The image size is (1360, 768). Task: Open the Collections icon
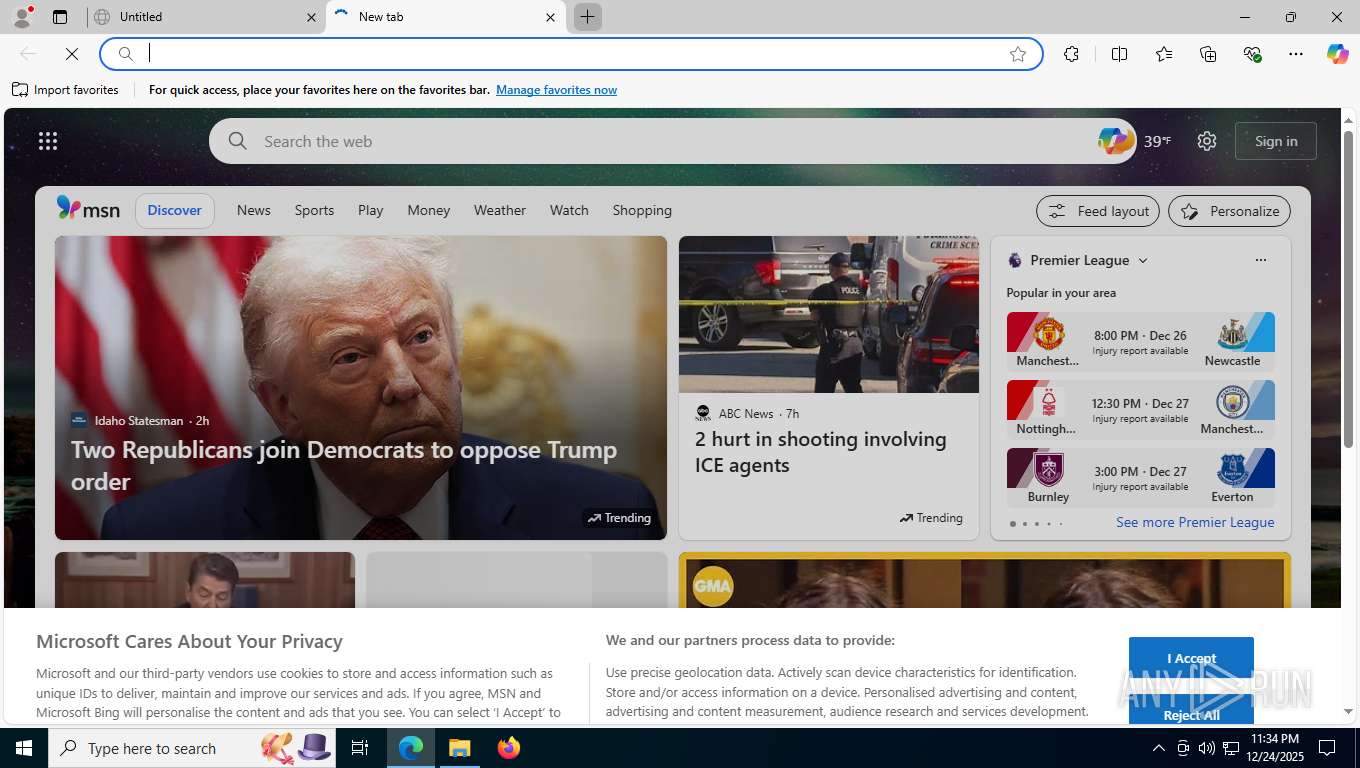click(1208, 54)
